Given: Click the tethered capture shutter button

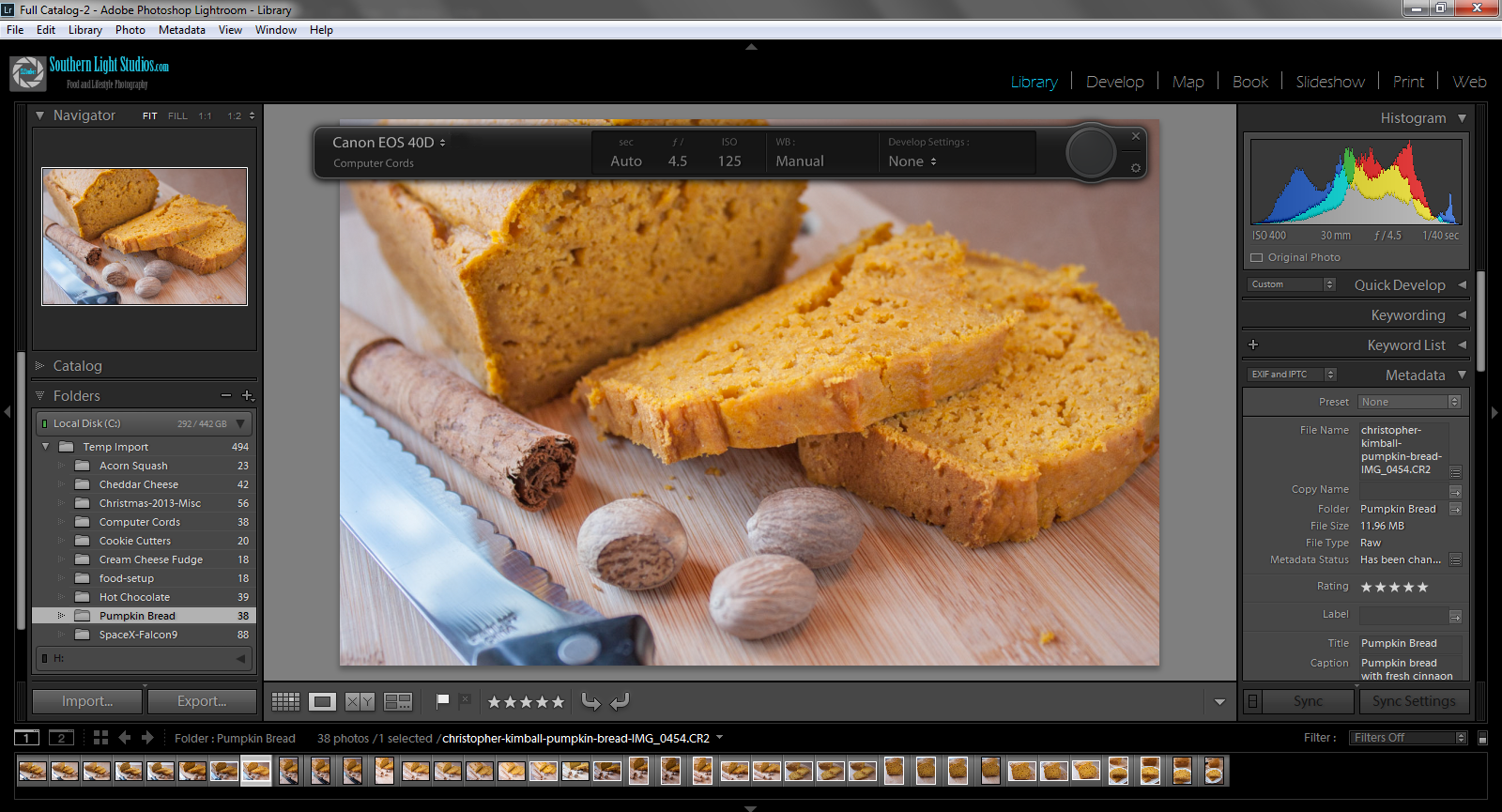Looking at the screenshot, I should click(1091, 152).
